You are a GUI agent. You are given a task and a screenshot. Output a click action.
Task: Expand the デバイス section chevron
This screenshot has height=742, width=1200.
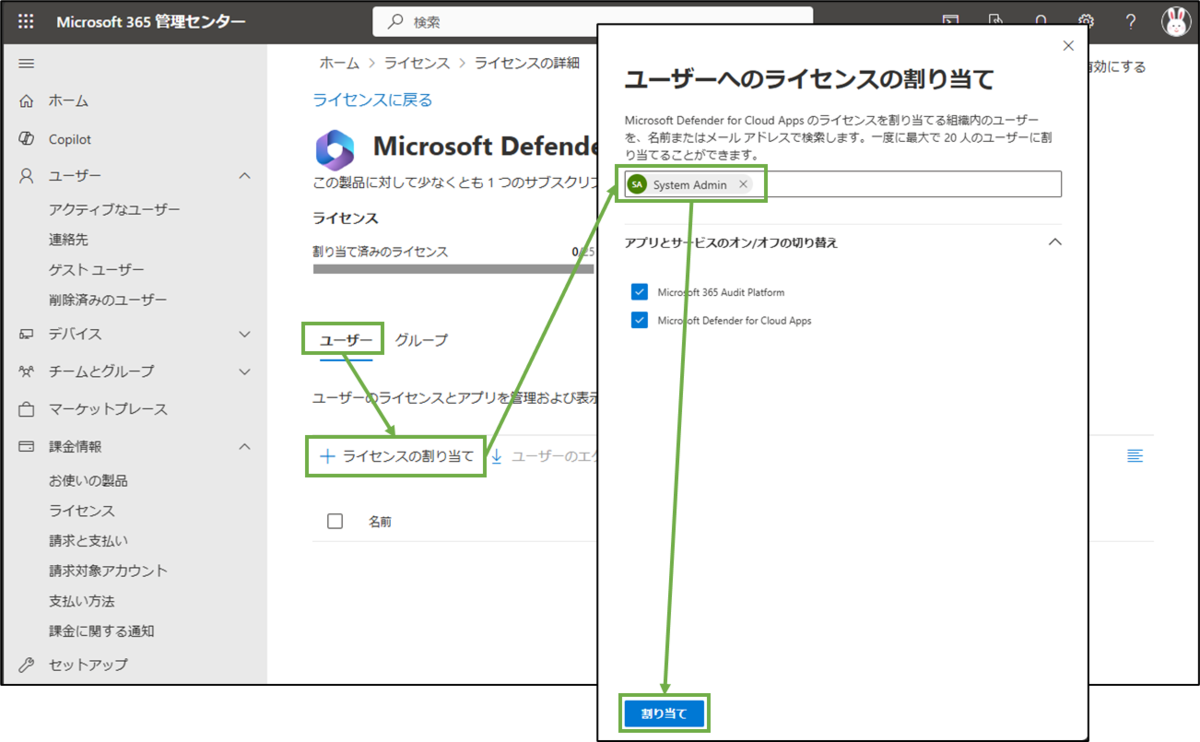(245, 334)
